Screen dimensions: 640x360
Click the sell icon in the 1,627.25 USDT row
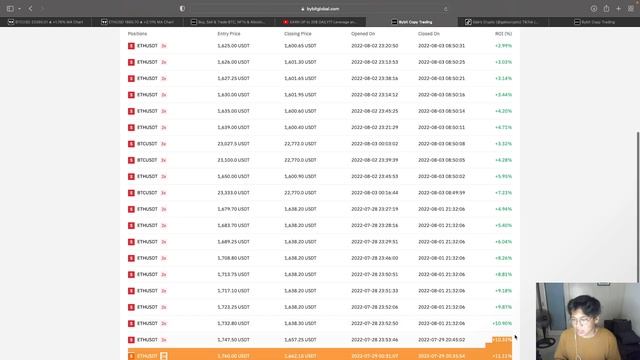[131, 79]
